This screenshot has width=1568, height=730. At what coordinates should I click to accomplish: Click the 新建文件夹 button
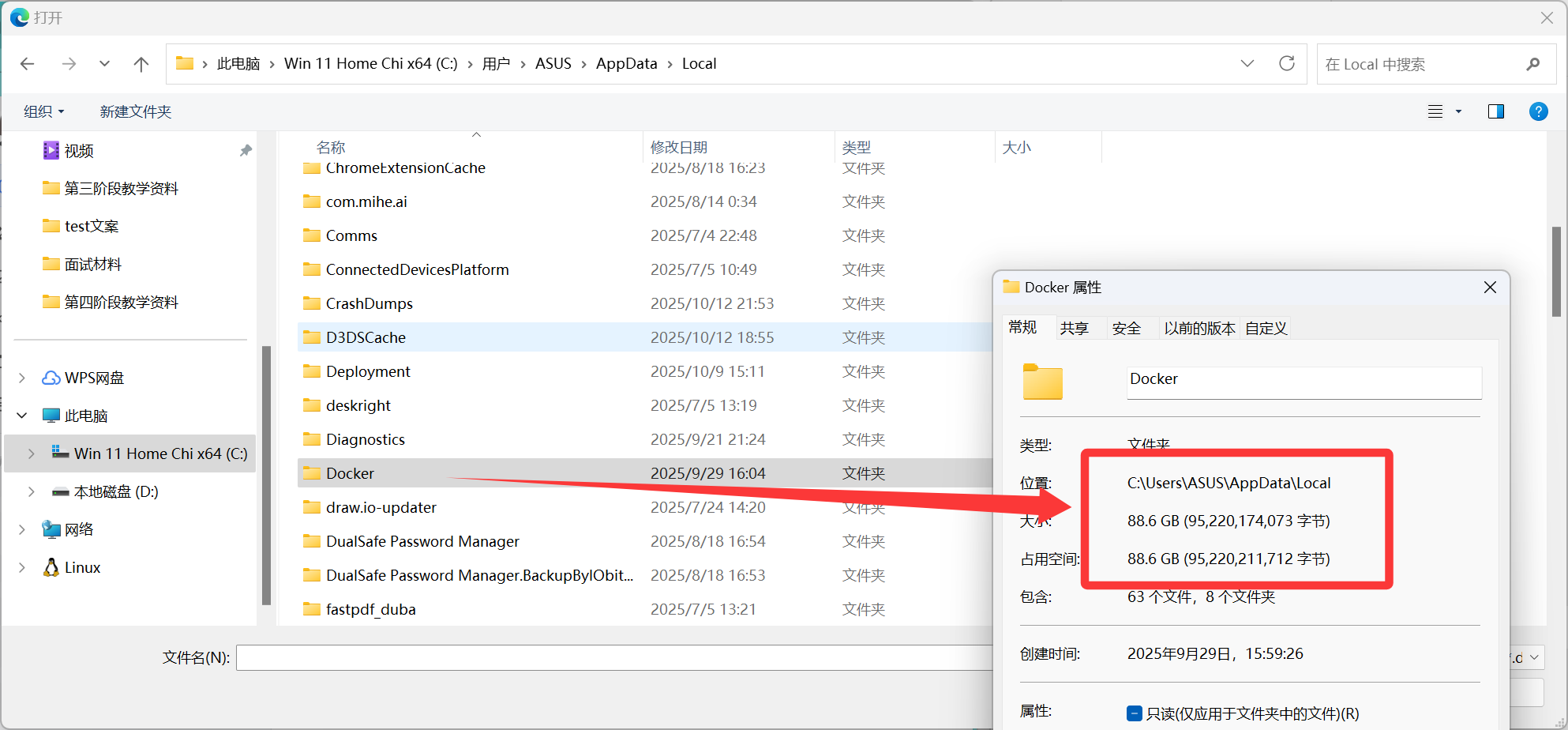[x=135, y=111]
